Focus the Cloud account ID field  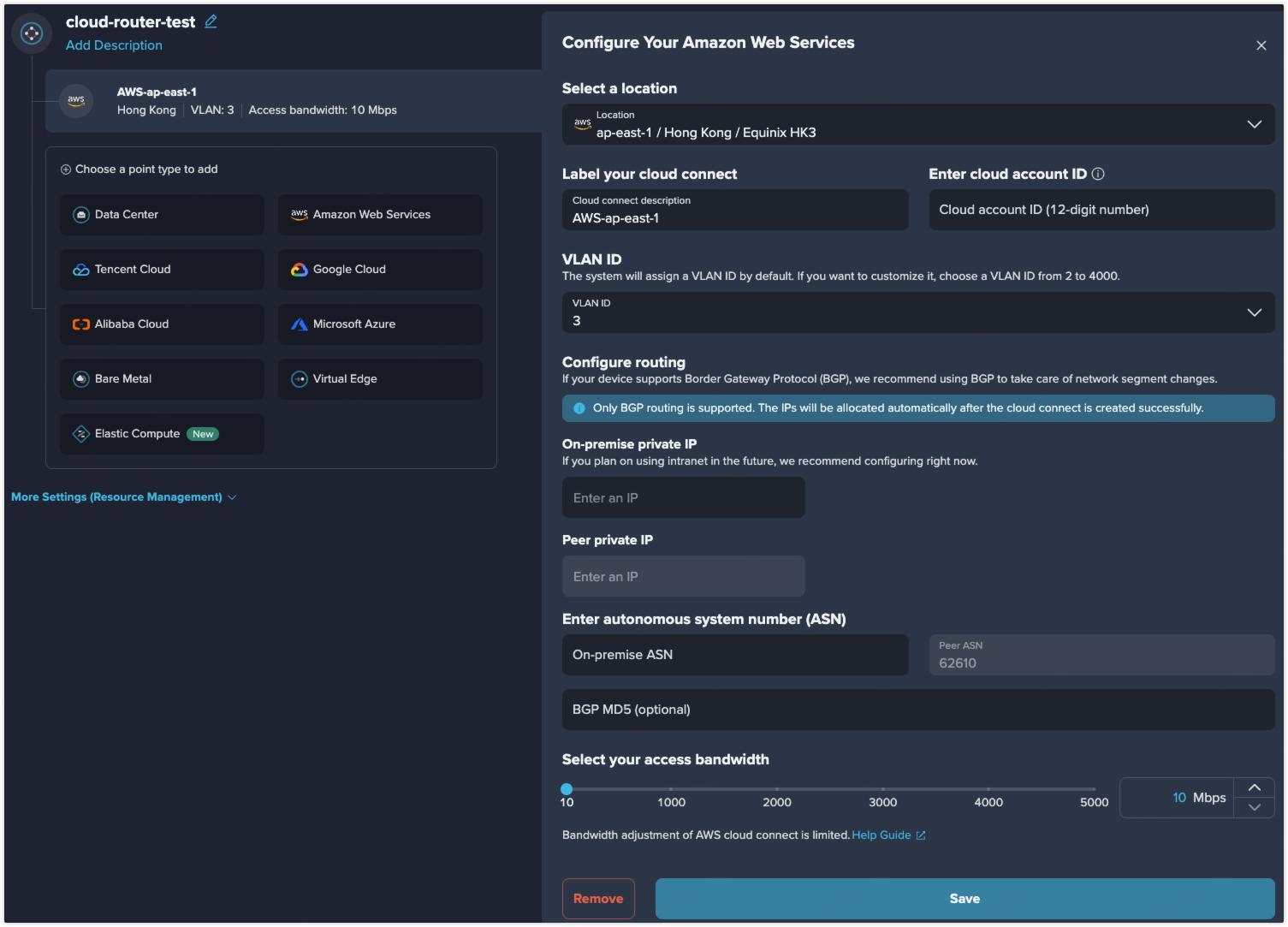1102,210
